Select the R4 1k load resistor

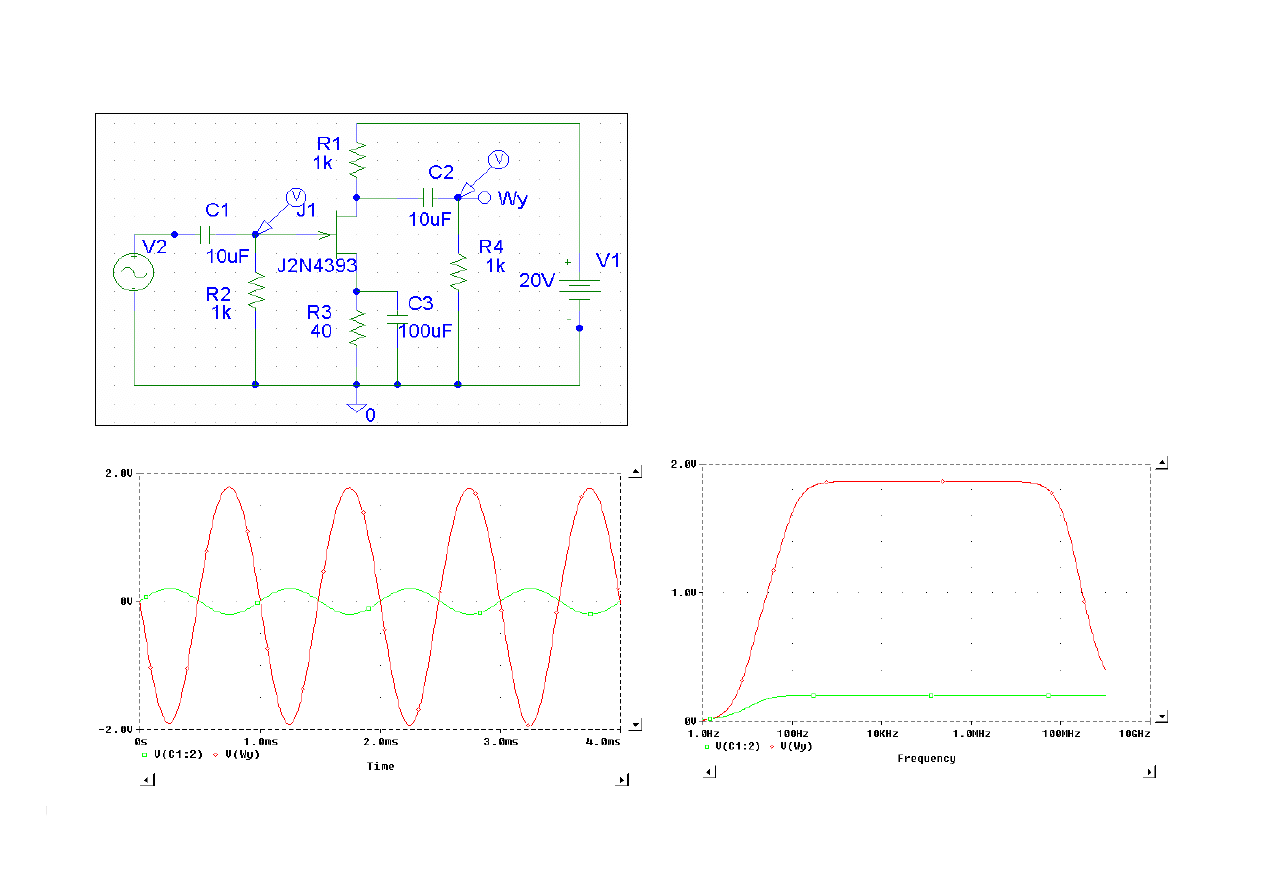pyautogui.click(x=458, y=271)
